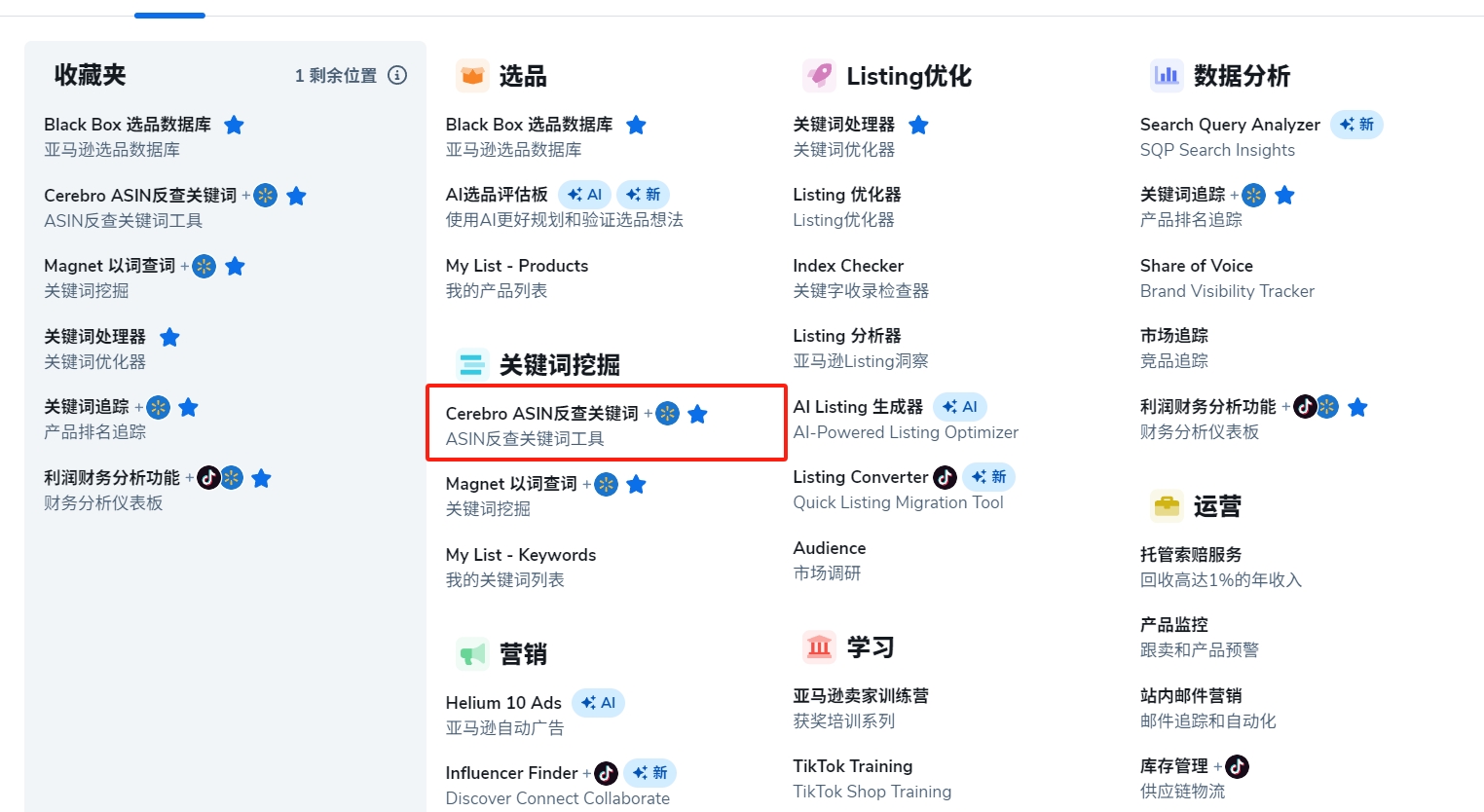Viewport: 1484px width, 812px height.
Task: Click the 学习 institution icon
Action: [x=820, y=646]
